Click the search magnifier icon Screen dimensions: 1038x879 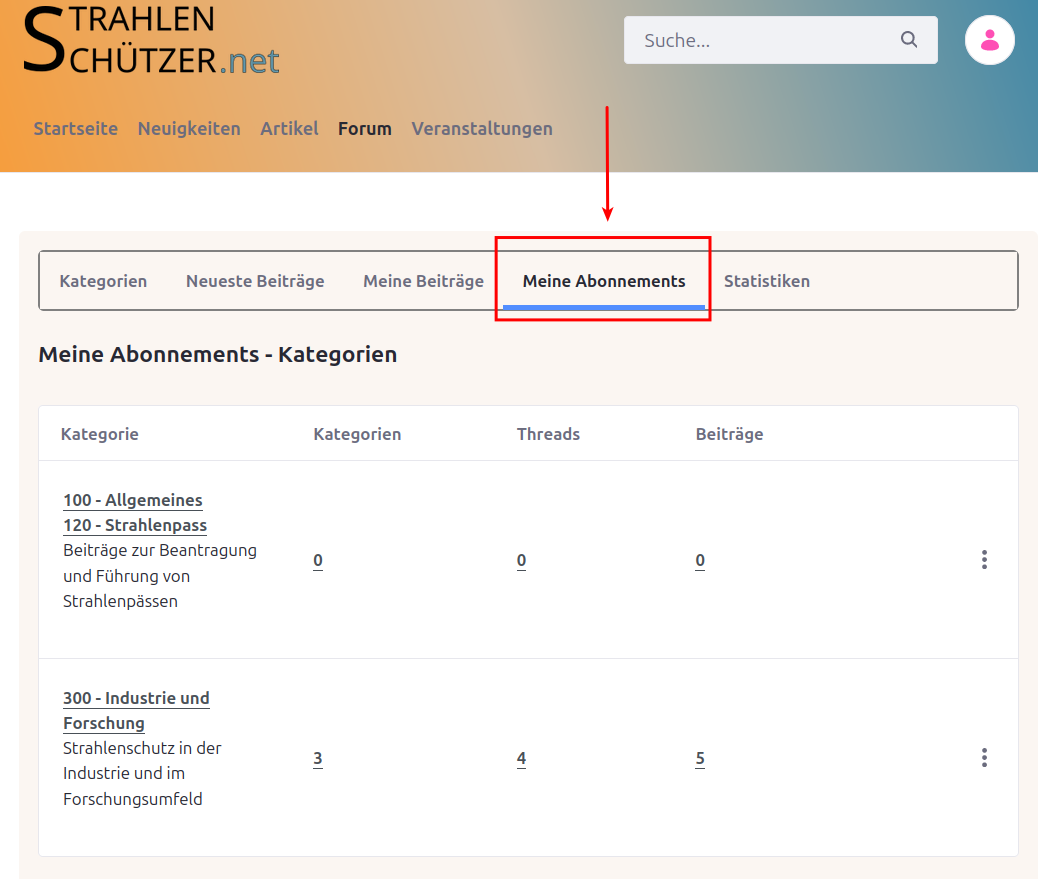pyautogui.click(x=908, y=40)
